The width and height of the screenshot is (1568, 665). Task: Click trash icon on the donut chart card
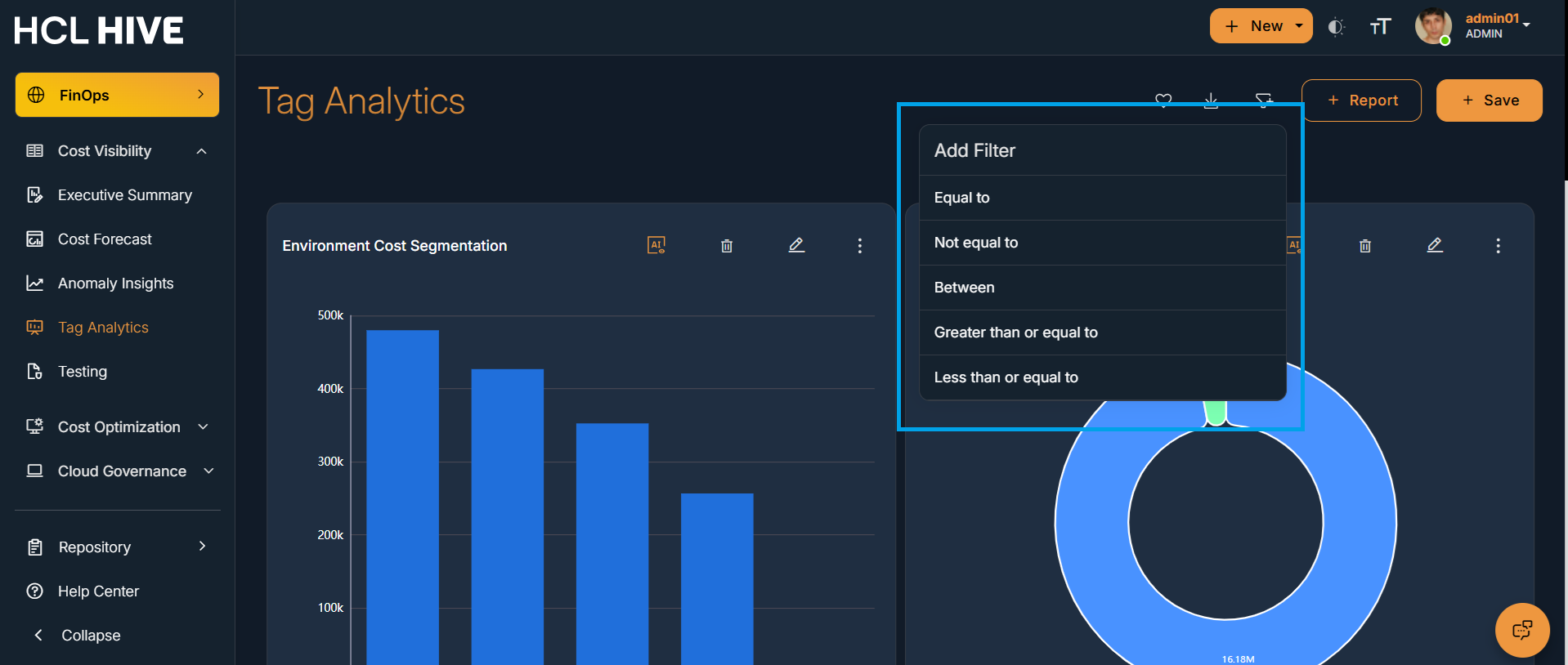(x=1365, y=246)
